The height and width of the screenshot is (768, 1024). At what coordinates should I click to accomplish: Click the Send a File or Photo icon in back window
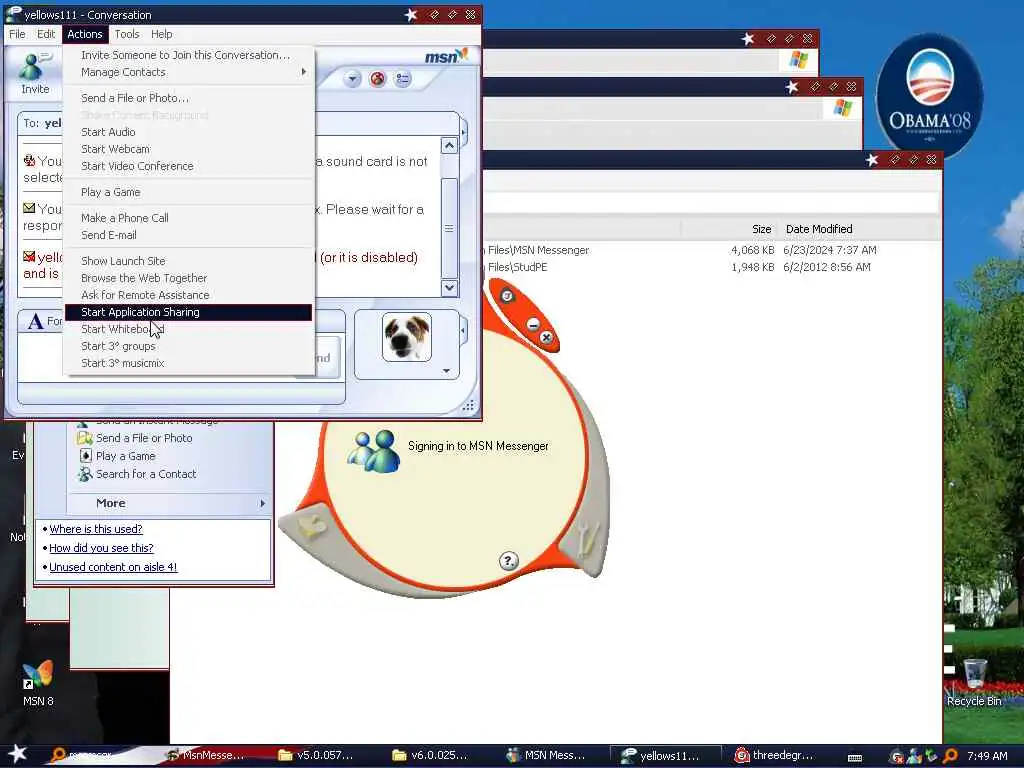pyautogui.click(x=84, y=438)
